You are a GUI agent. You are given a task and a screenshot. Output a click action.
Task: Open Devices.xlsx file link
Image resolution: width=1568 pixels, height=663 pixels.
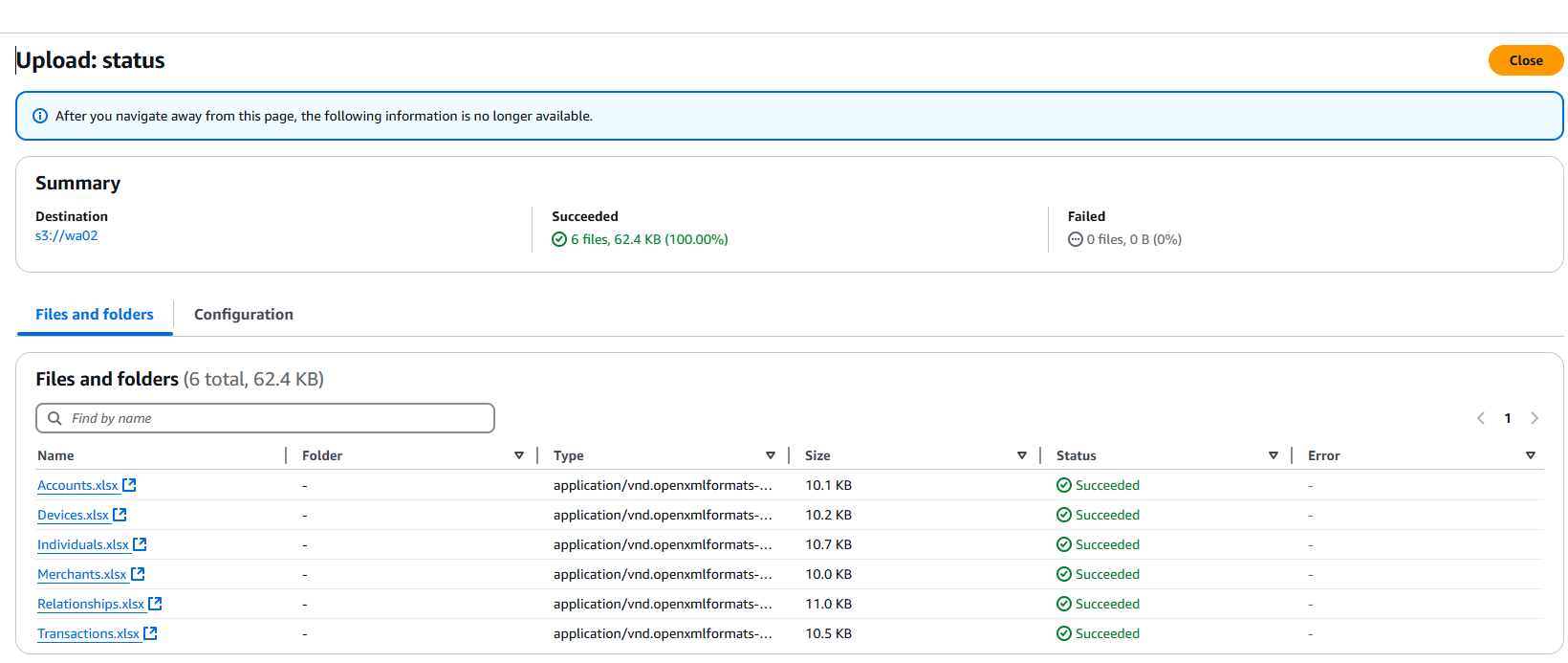tap(73, 515)
